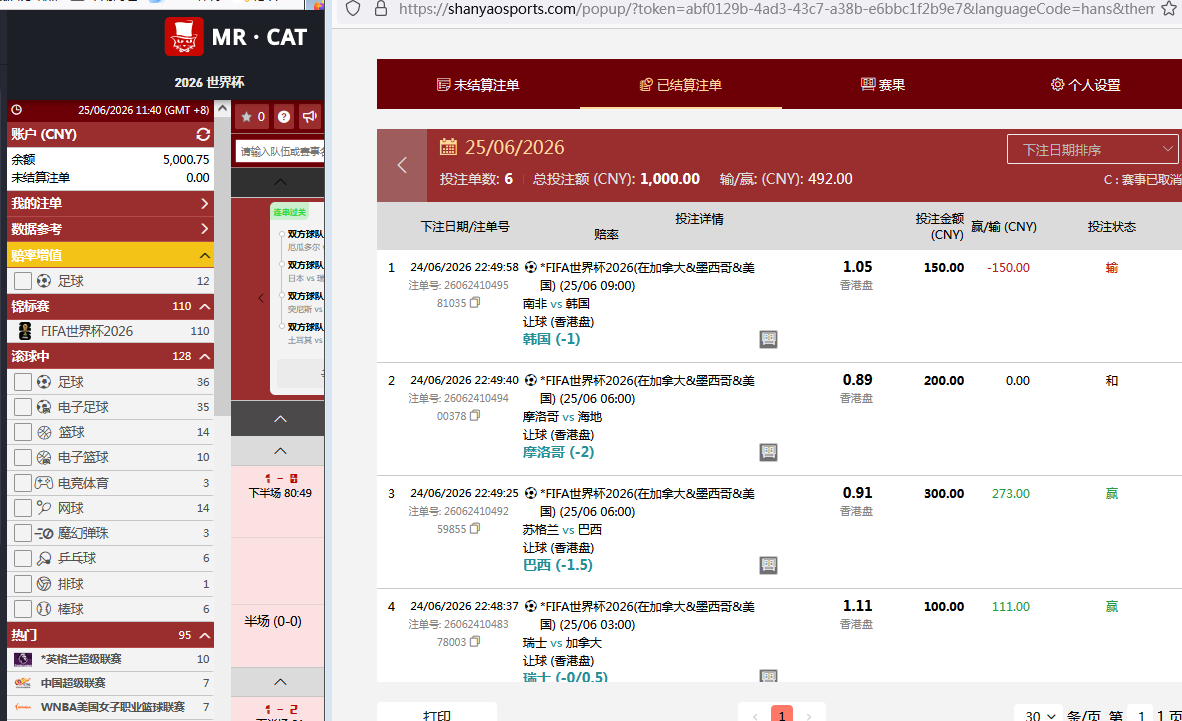Viewport: 1182px width, 721px height.
Task: Click calendar icon next to 25/06/2026
Action: click(x=449, y=146)
